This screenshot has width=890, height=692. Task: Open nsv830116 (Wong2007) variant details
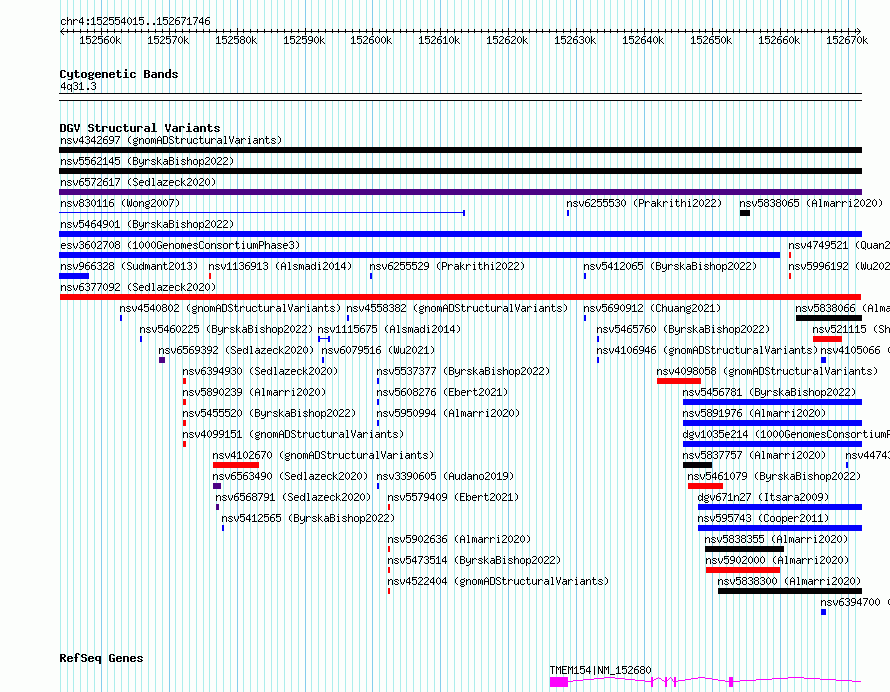pos(120,203)
